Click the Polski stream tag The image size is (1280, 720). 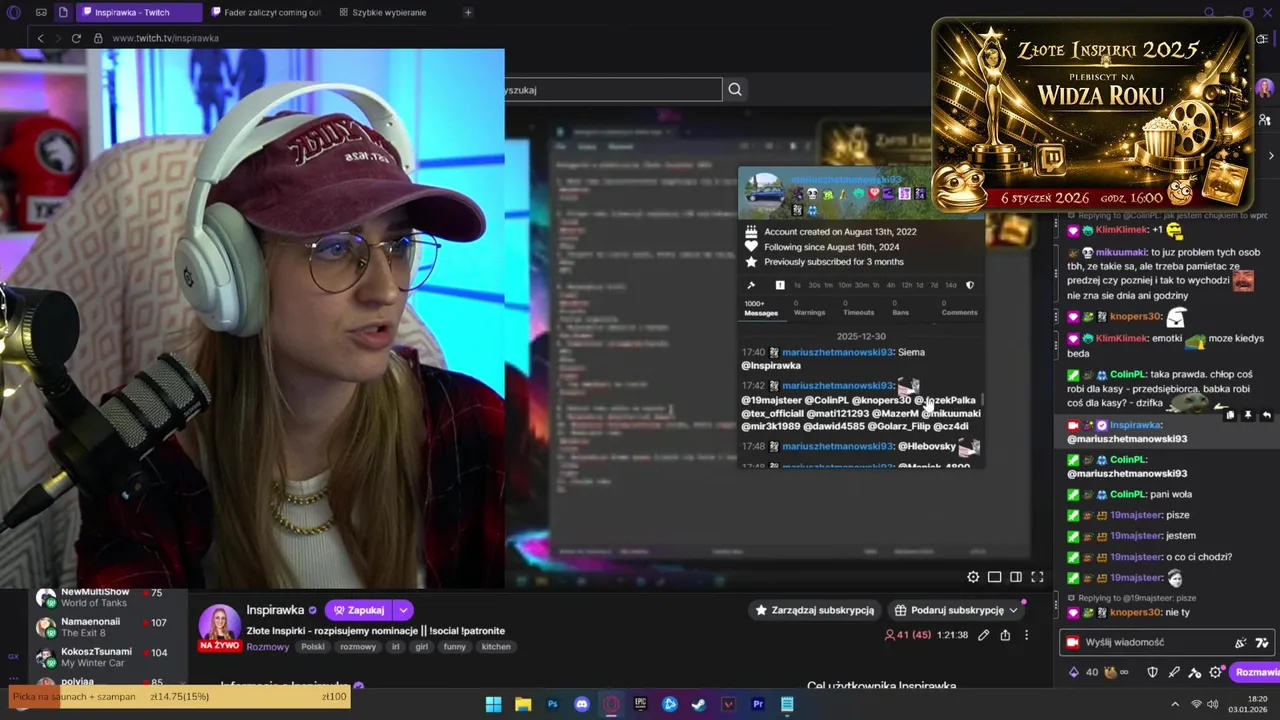[x=313, y=647]
